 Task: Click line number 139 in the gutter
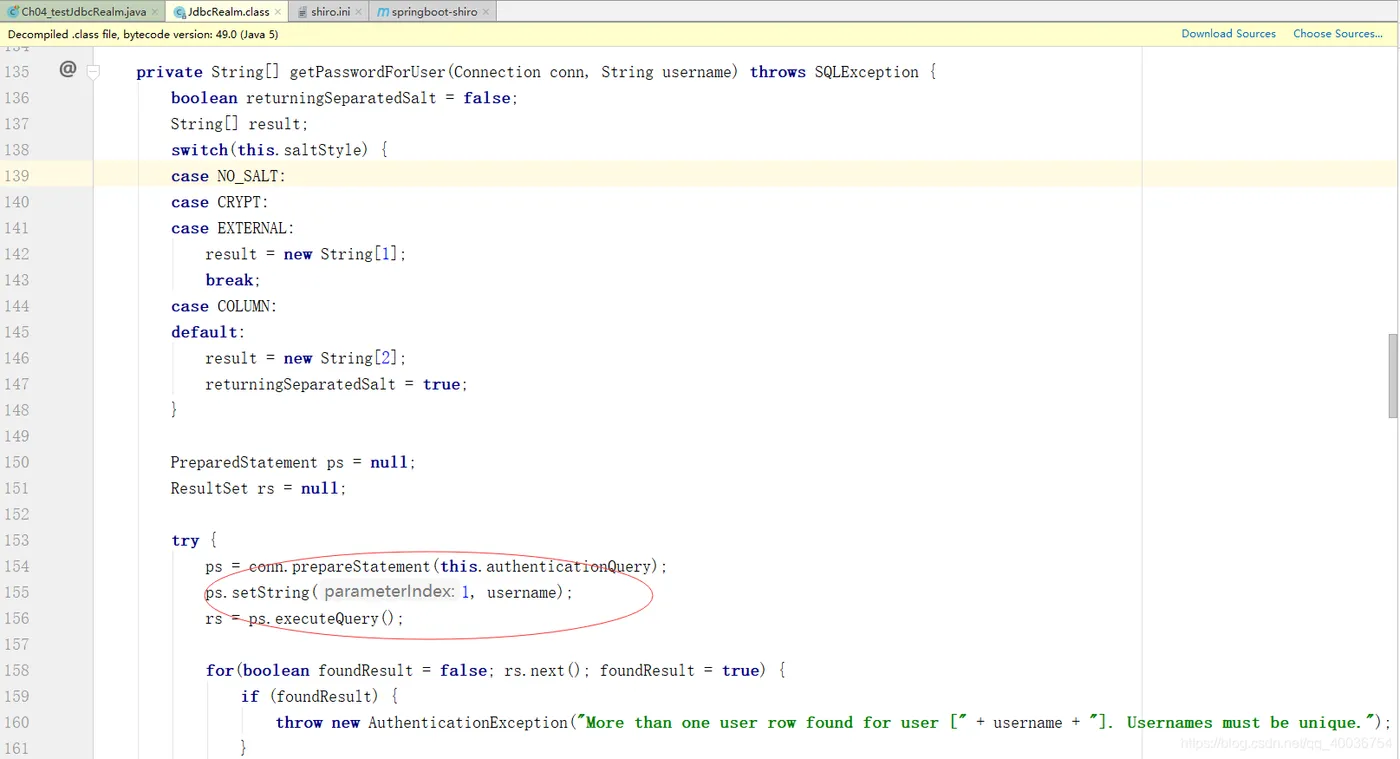click(17, 176)
